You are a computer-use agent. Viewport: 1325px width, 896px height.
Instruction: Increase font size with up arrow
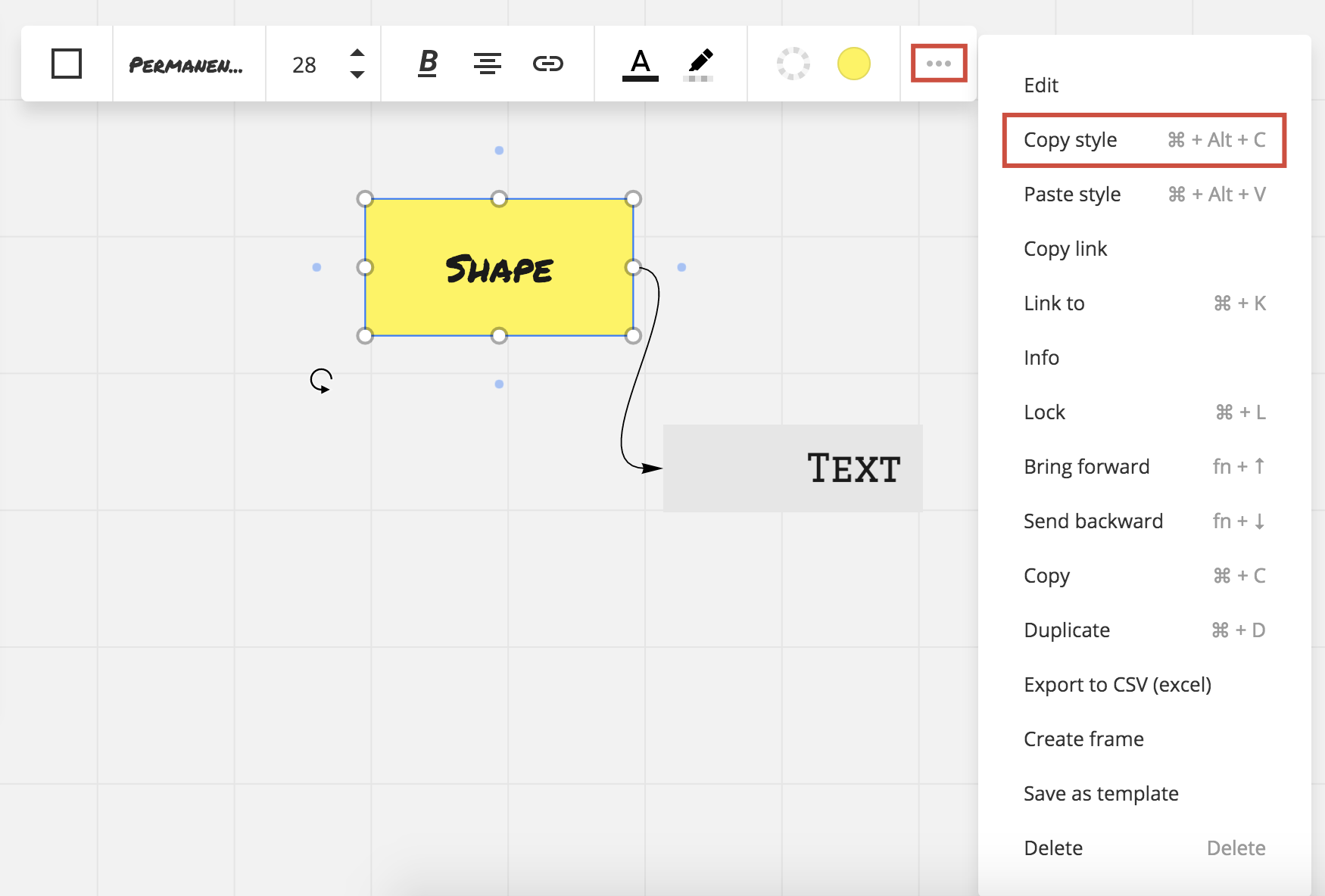click(x=357, y=53)
